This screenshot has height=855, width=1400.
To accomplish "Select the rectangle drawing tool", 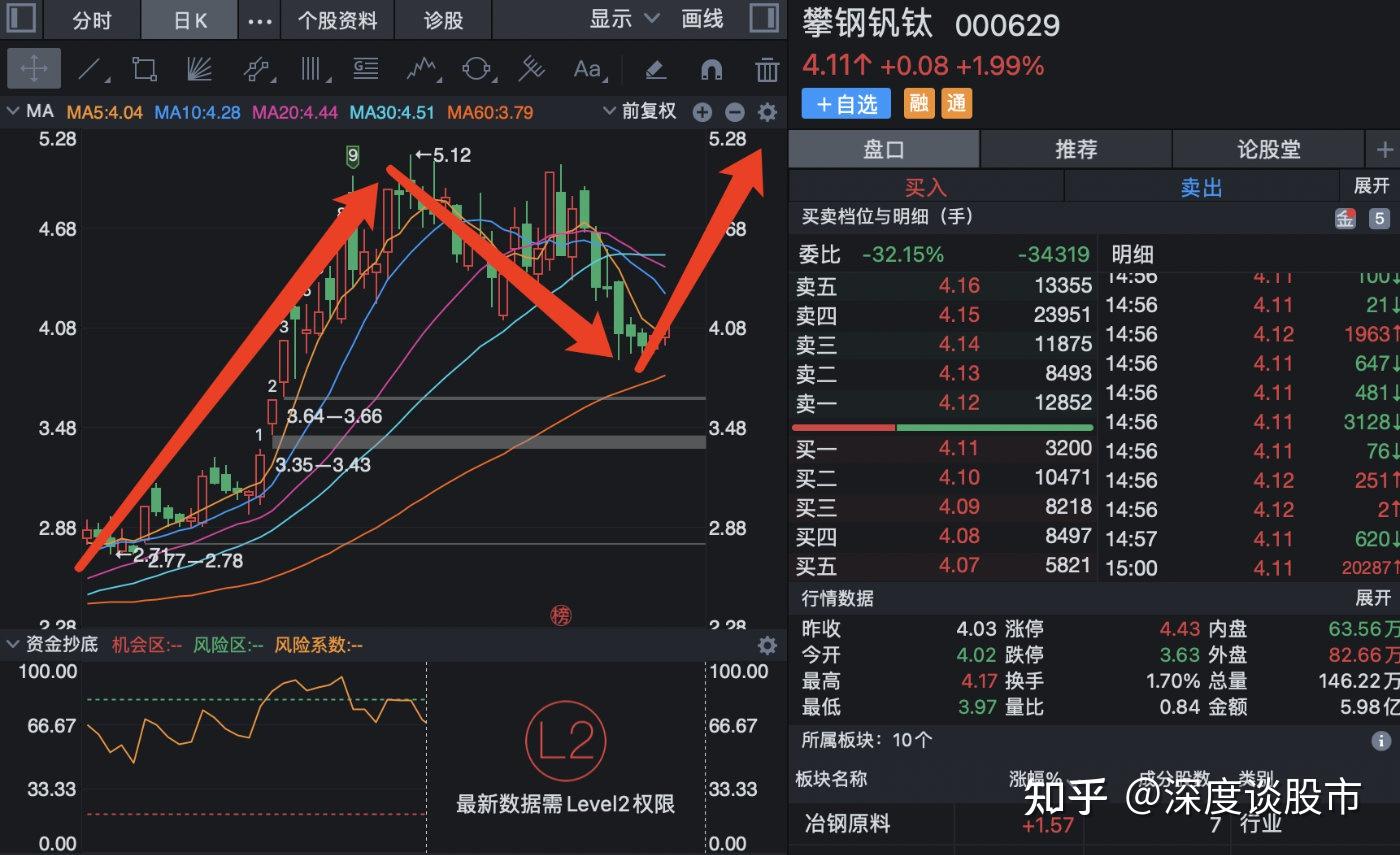I will [145, 69].
